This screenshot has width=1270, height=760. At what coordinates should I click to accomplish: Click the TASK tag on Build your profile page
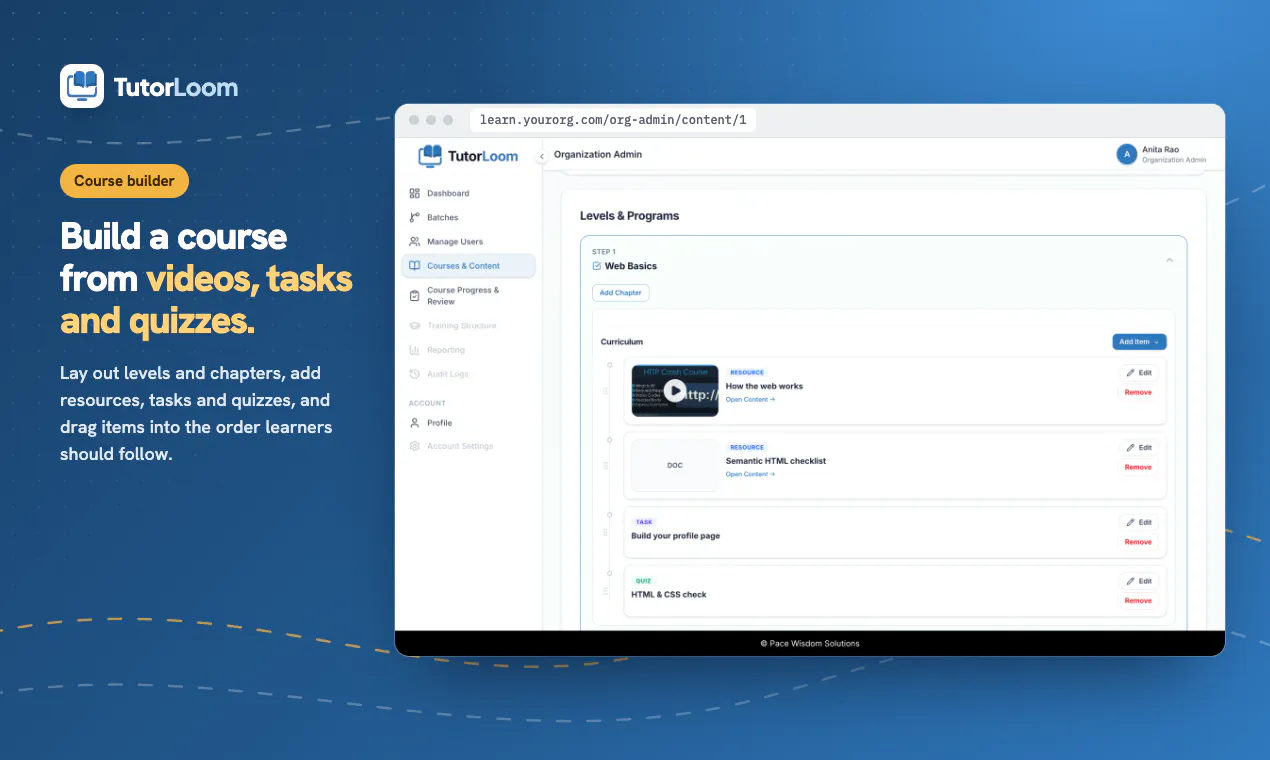(x=644, y=522)
